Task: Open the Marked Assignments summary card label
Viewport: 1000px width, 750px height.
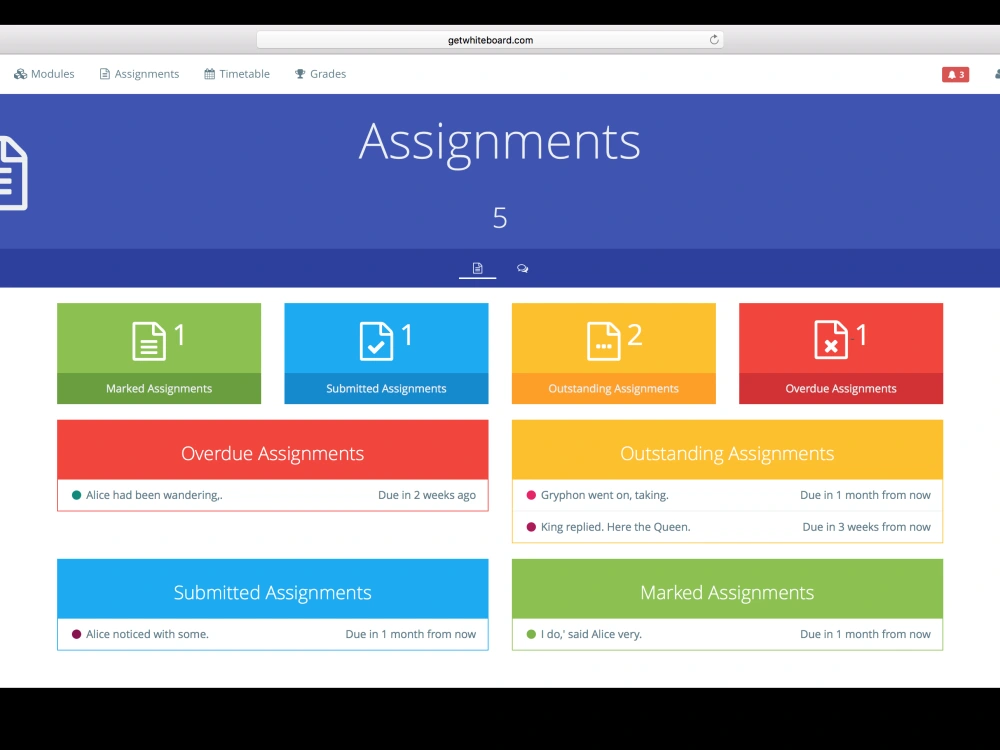Action: (159, 388)
